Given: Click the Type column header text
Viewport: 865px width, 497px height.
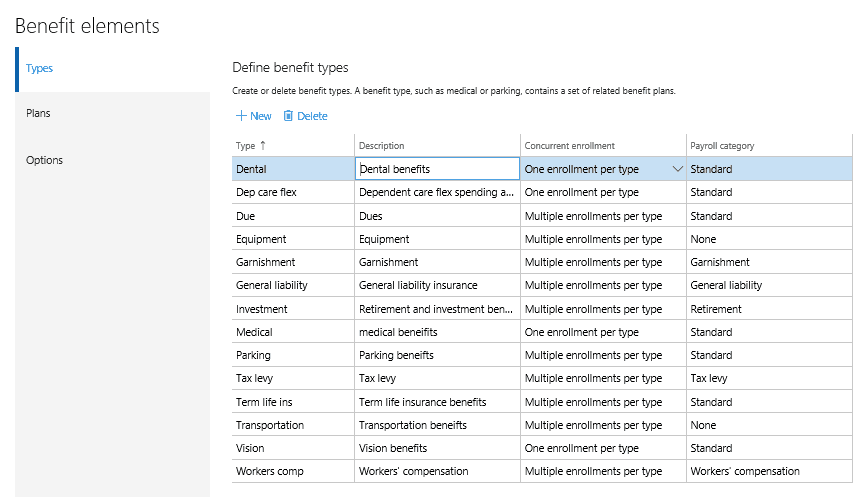Looking at the screenshot, I should tap(245, 146).
